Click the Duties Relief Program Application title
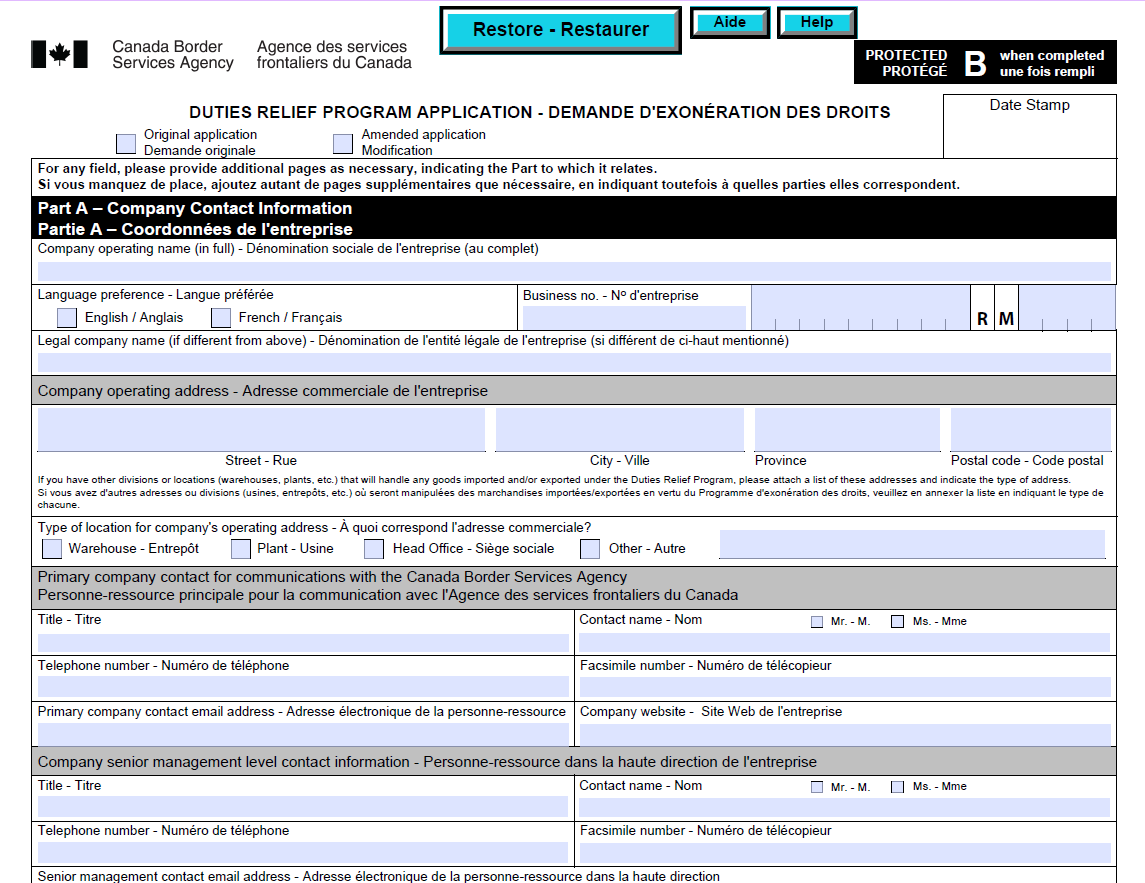1145x883 pixels. click(x=540, y=112)
